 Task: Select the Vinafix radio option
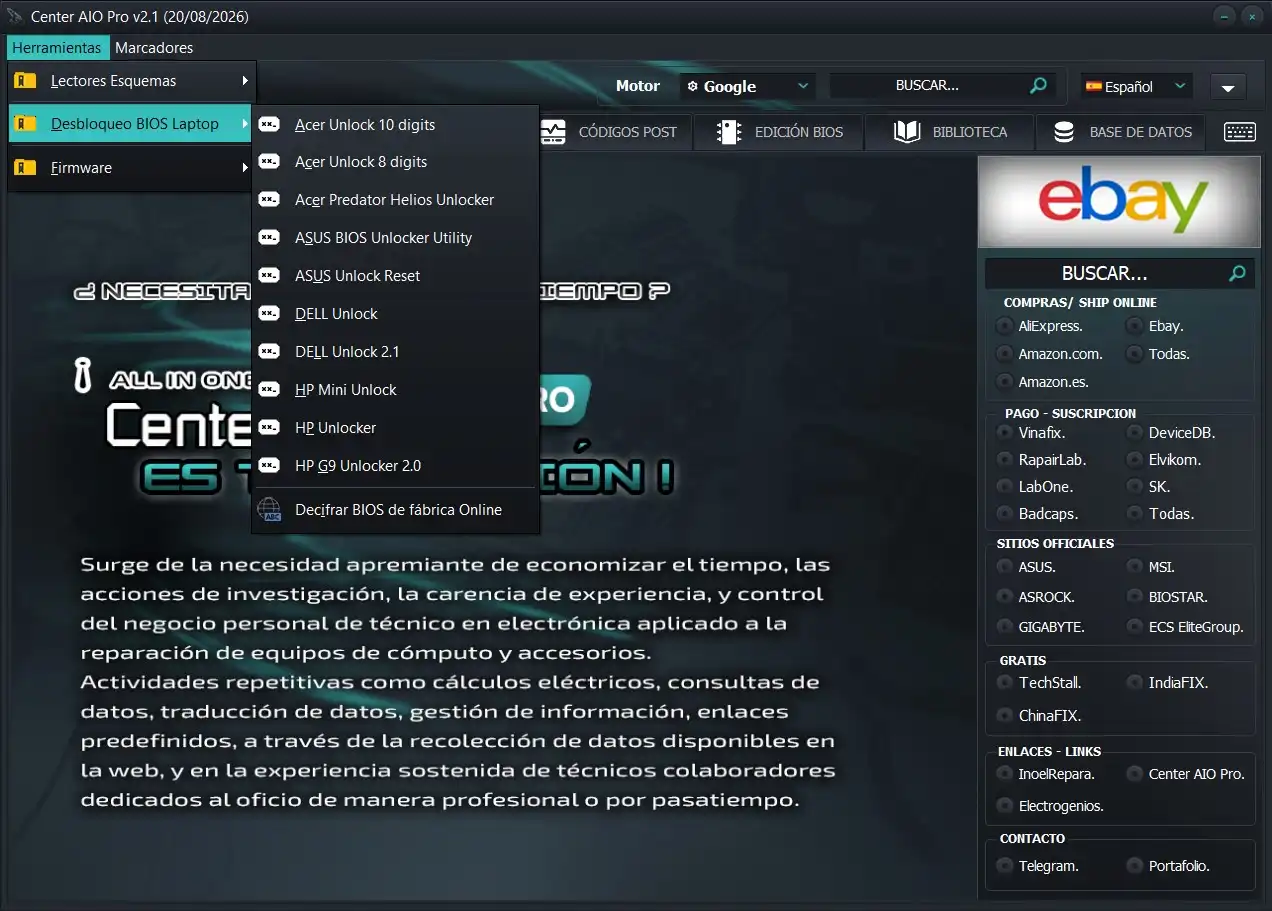1004,433
